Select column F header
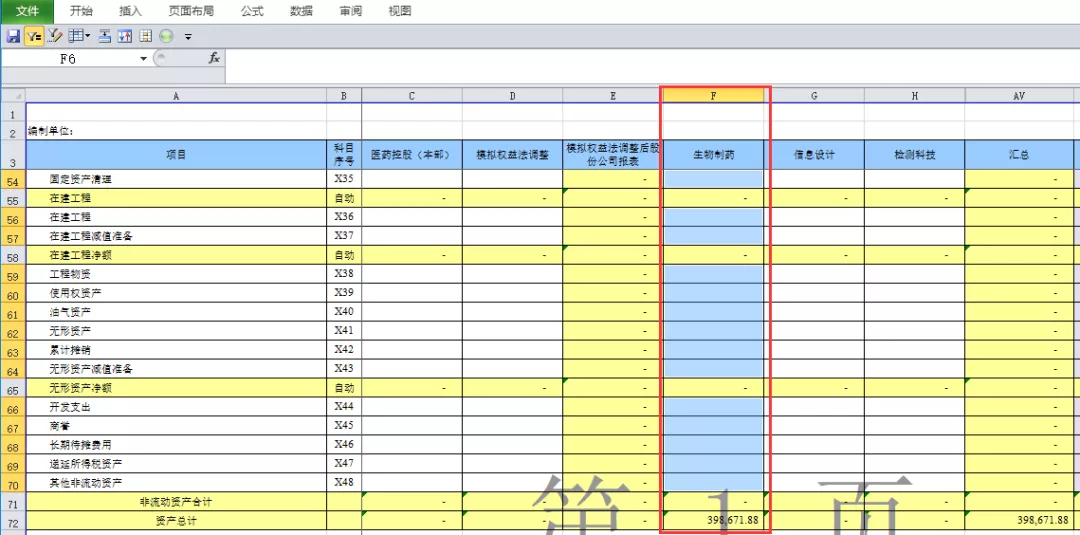The image size is (1080, 535). click(x=713, y=96)
